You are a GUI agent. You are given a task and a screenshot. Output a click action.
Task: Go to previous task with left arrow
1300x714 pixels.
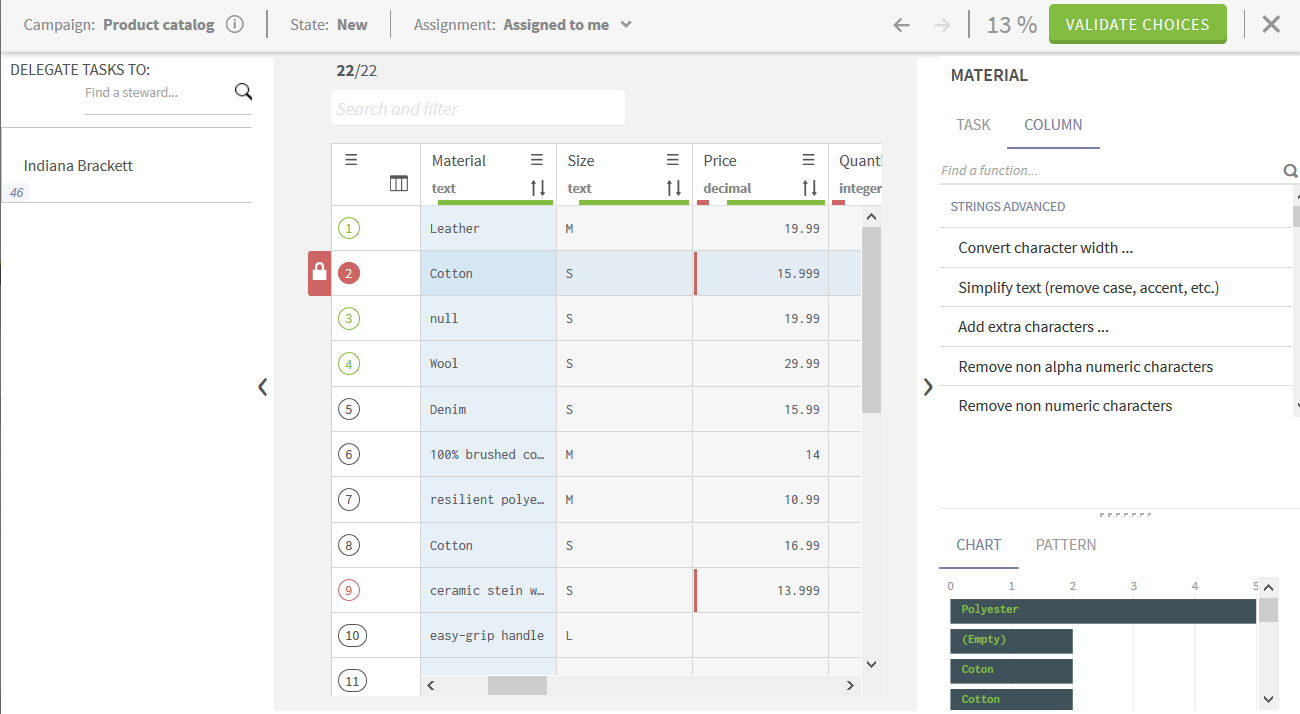[x=901, y=25]
